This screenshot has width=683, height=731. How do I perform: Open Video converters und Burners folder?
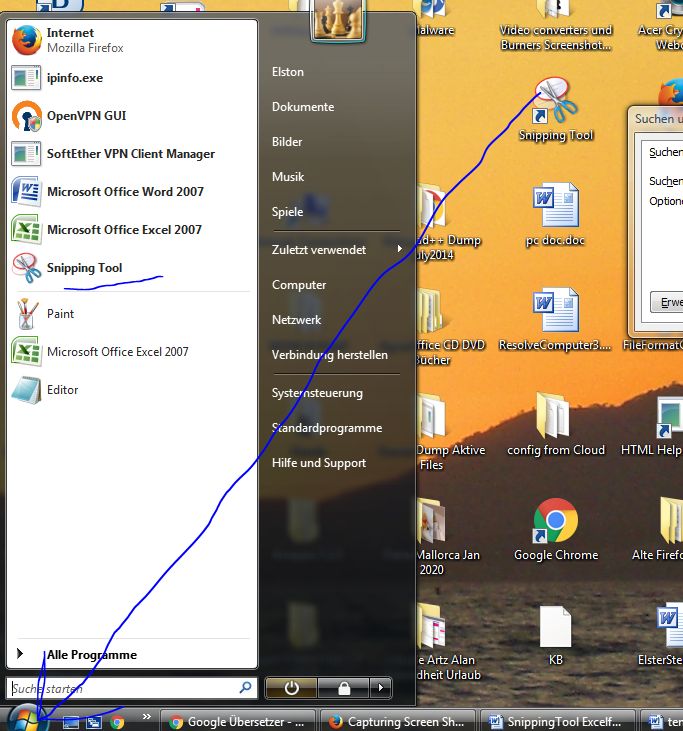point(555,26)
